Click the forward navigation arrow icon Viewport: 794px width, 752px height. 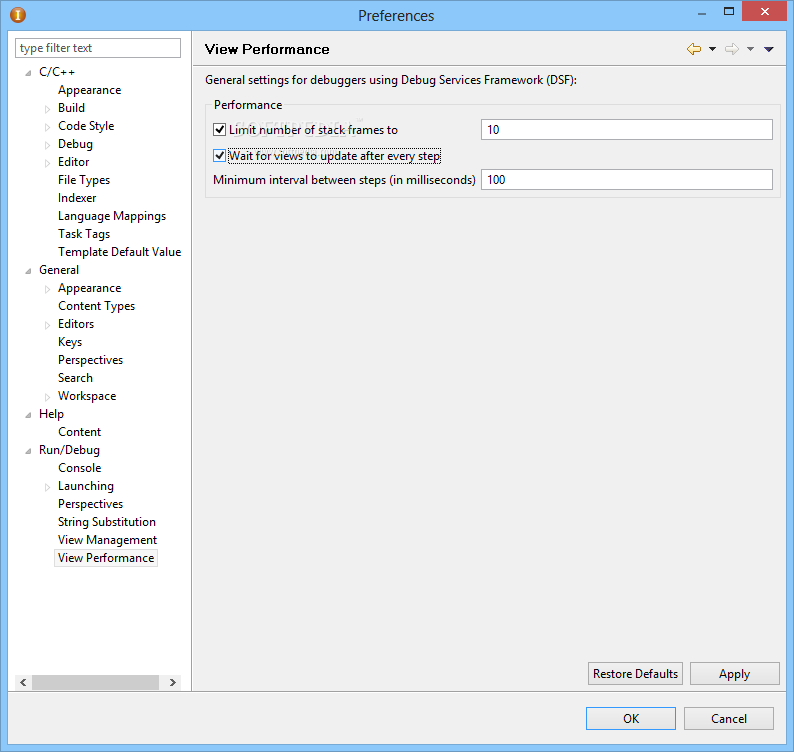pos(732,49)
